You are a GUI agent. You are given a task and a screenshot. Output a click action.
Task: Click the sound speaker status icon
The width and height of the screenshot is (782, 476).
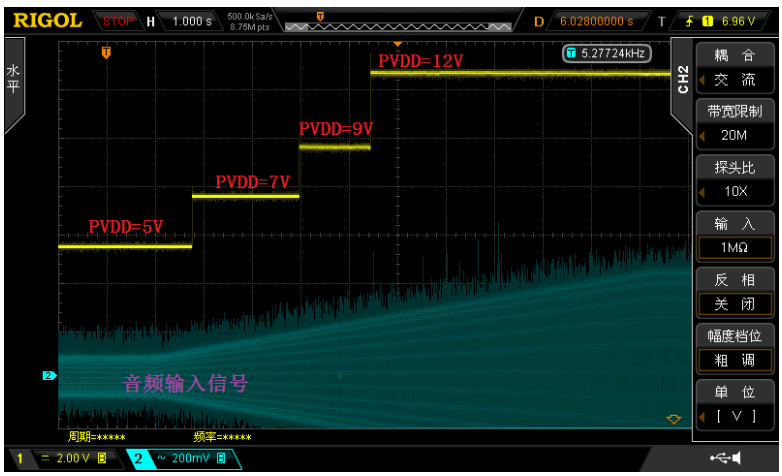point(736,458)
